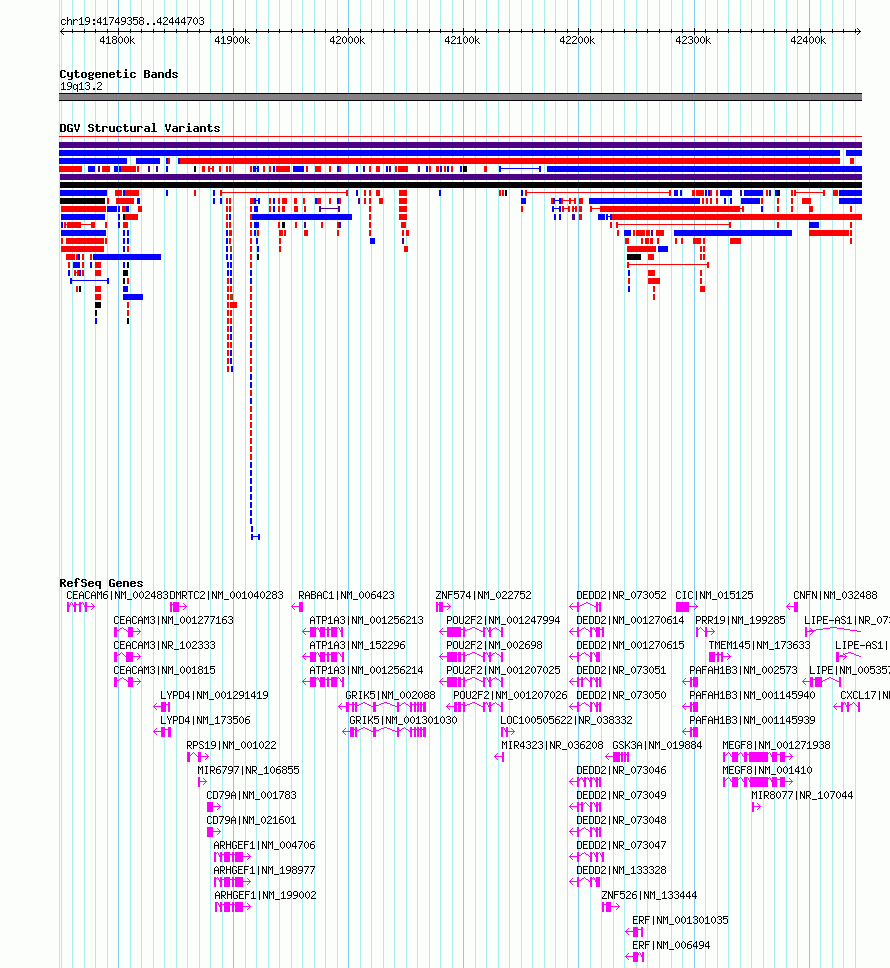890x968 pixels.
Task: Select the 19q13.2 cytogenetic band bar
Action: (460, 97)
